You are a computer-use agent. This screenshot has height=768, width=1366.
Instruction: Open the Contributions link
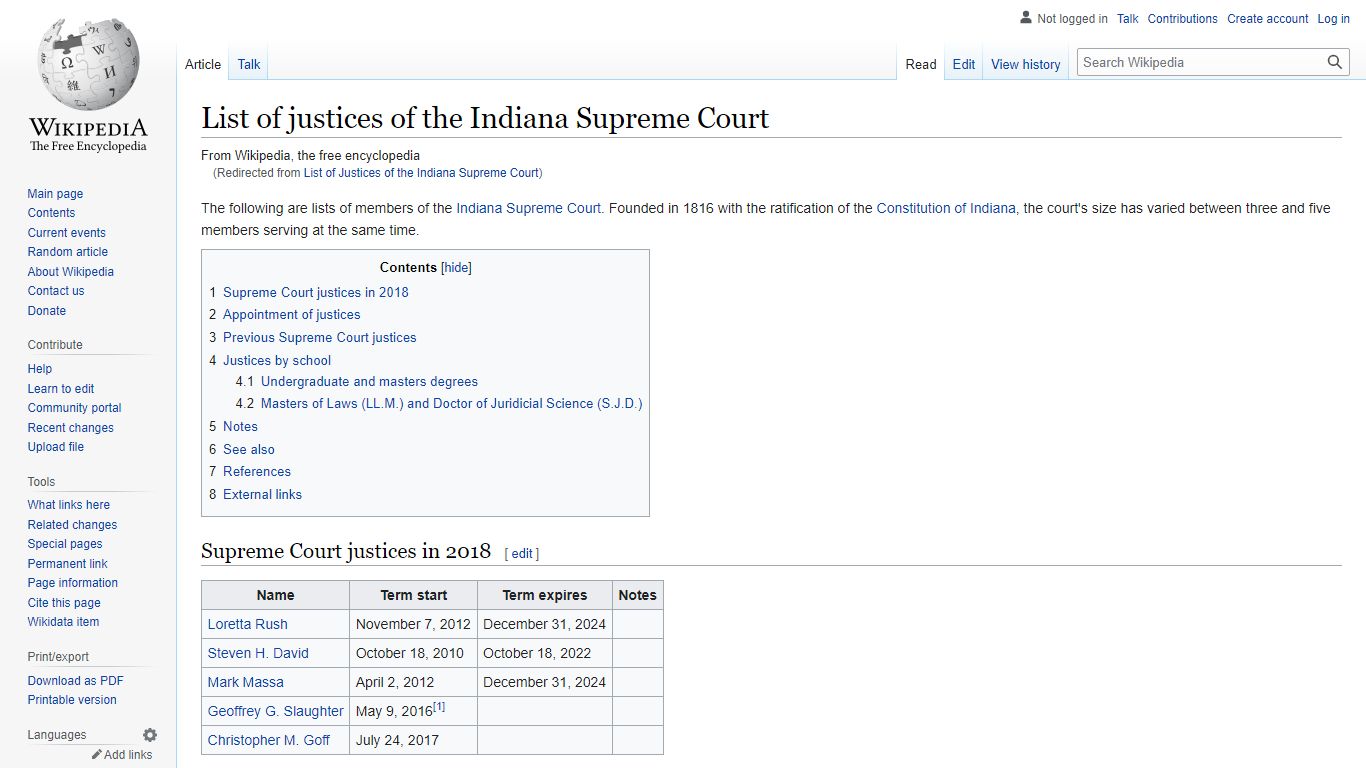1183,19
